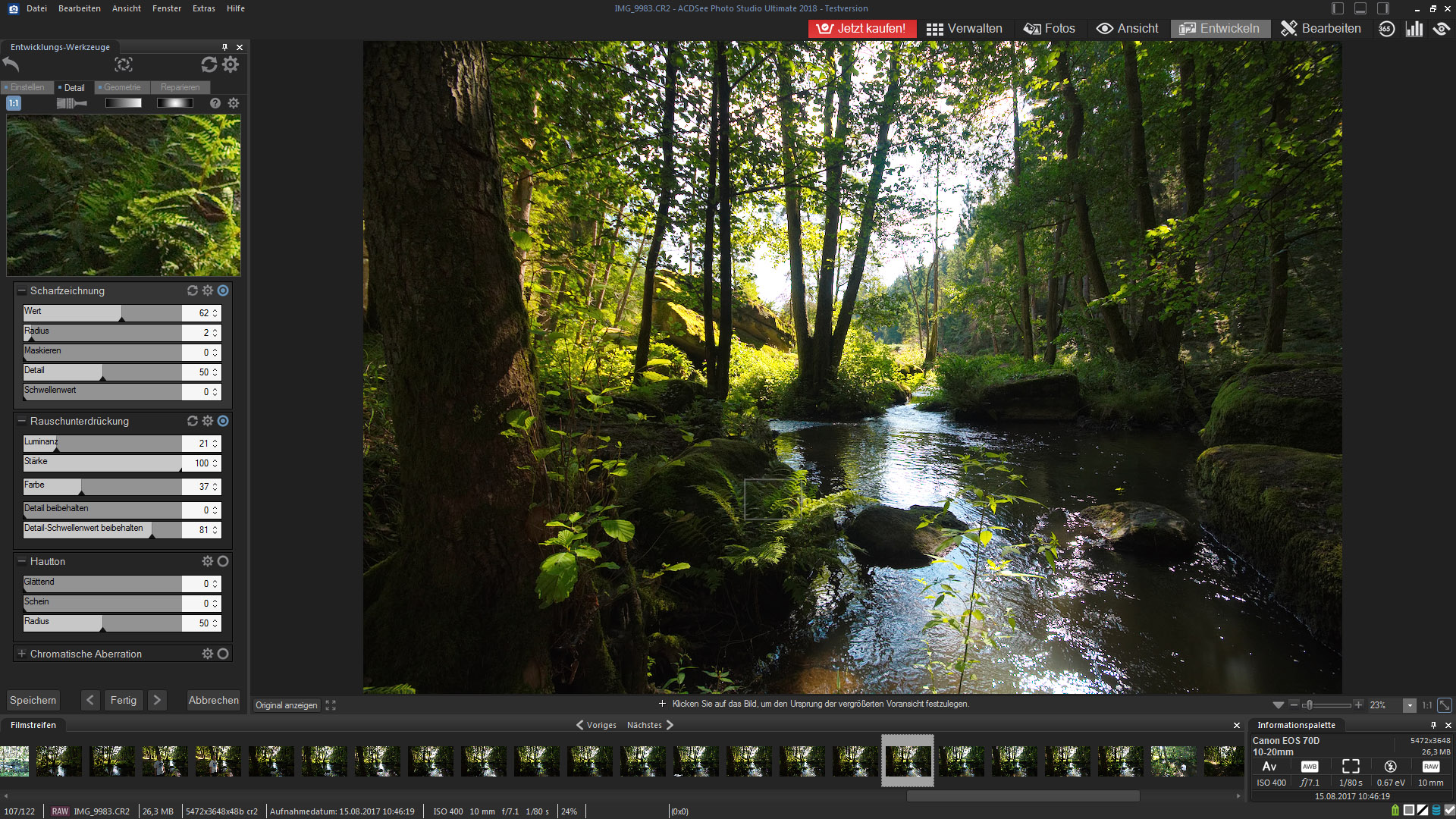The image size is (1456, 819).
Task: Reset Rauschunterdrückung group with refresh icon
Action: (193, 421)
